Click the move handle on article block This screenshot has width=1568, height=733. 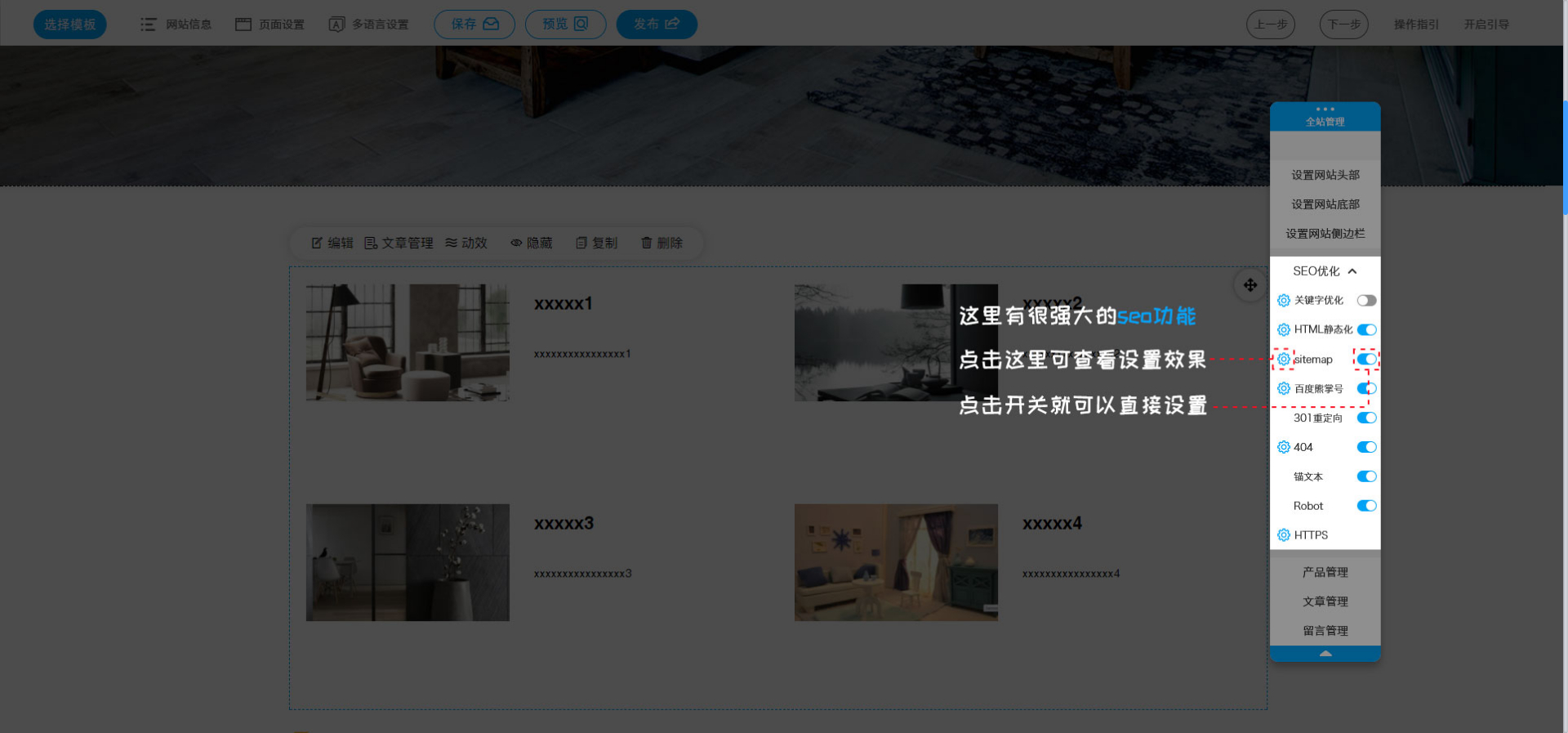pyautogui.click(x=1249, y=285)
